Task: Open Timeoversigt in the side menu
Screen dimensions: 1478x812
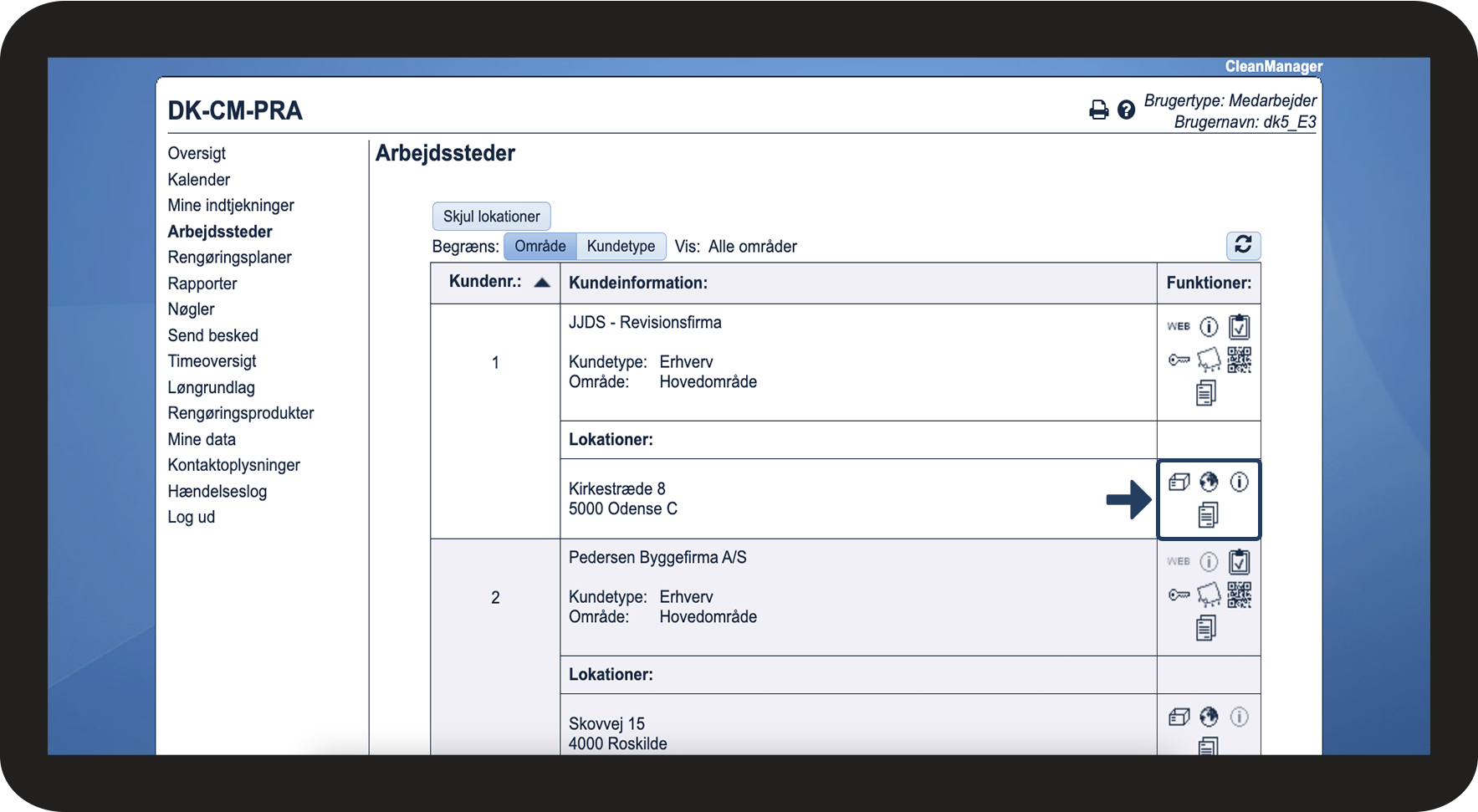Action: point(212,361)
